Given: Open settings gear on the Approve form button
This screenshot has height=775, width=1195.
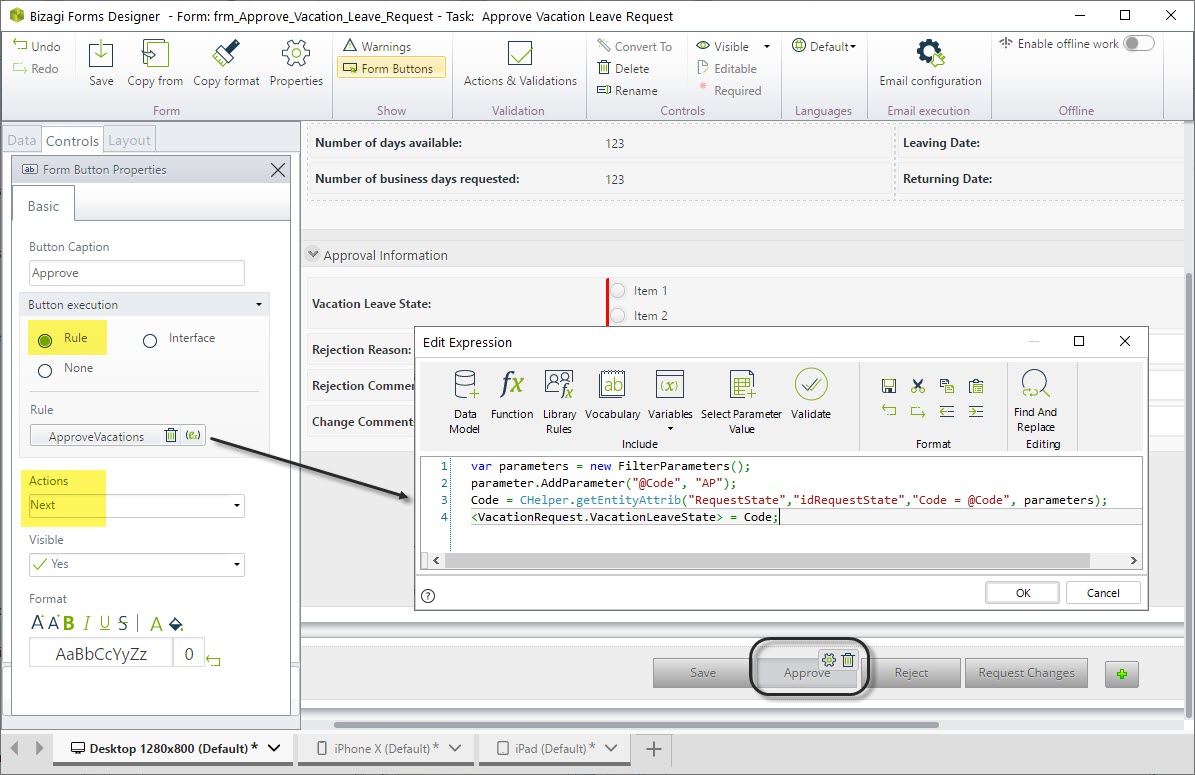Looking at the screenshot, I should coord(828,660).
